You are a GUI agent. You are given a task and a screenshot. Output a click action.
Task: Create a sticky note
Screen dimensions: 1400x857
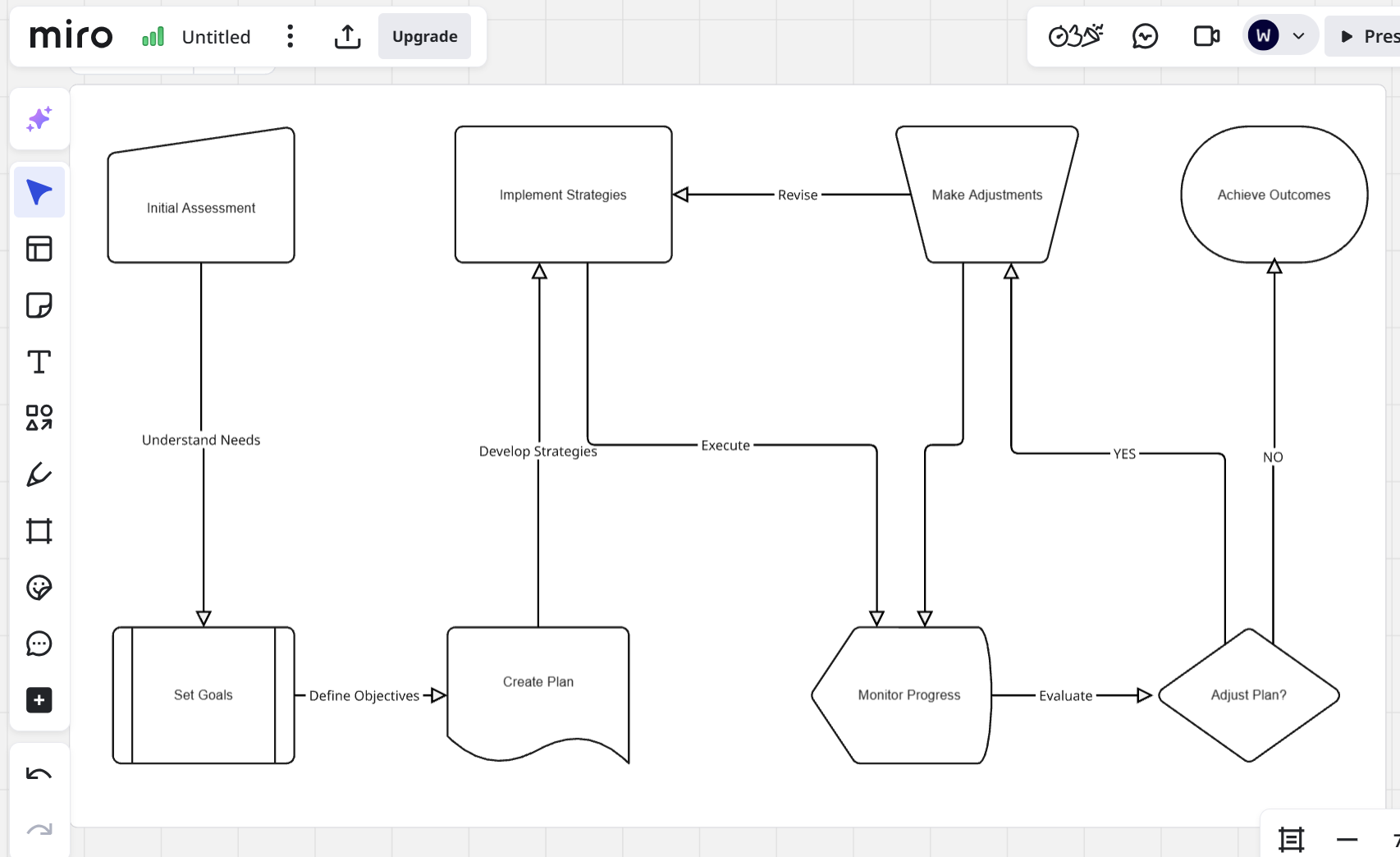[39, 305]
